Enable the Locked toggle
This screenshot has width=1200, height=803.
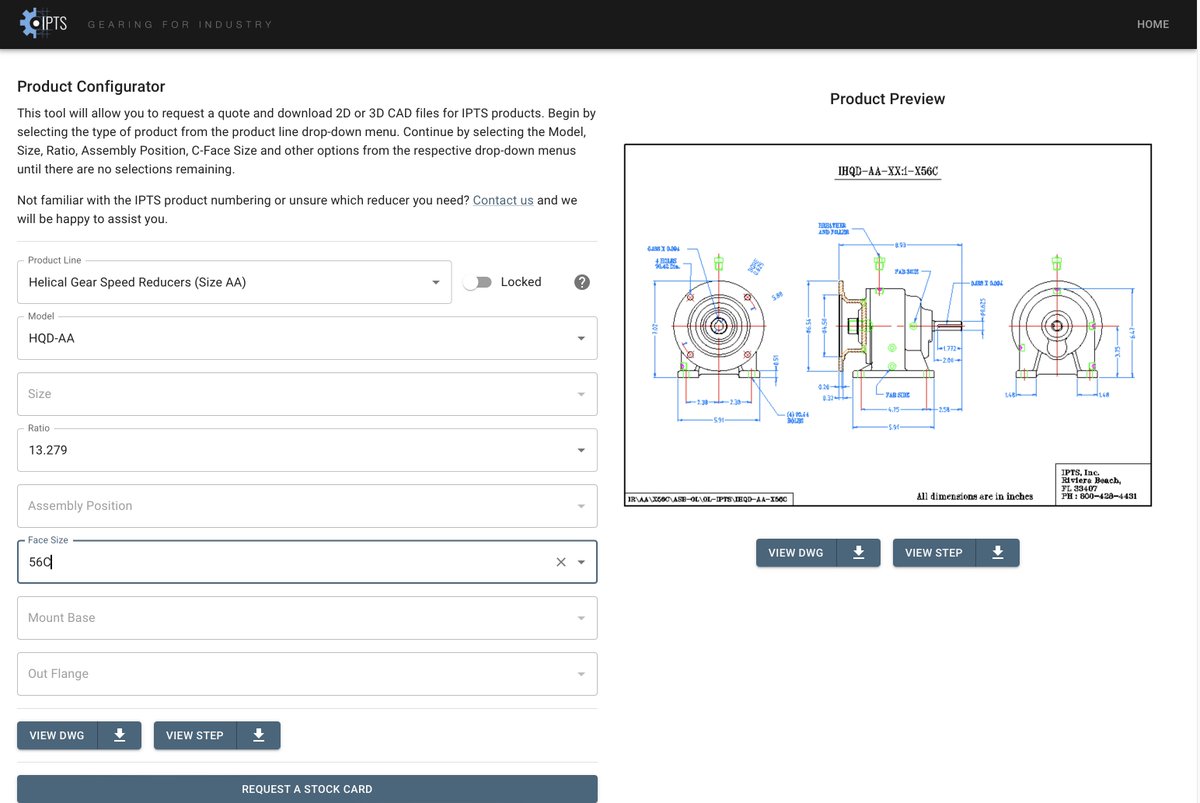tap(478, 282)
